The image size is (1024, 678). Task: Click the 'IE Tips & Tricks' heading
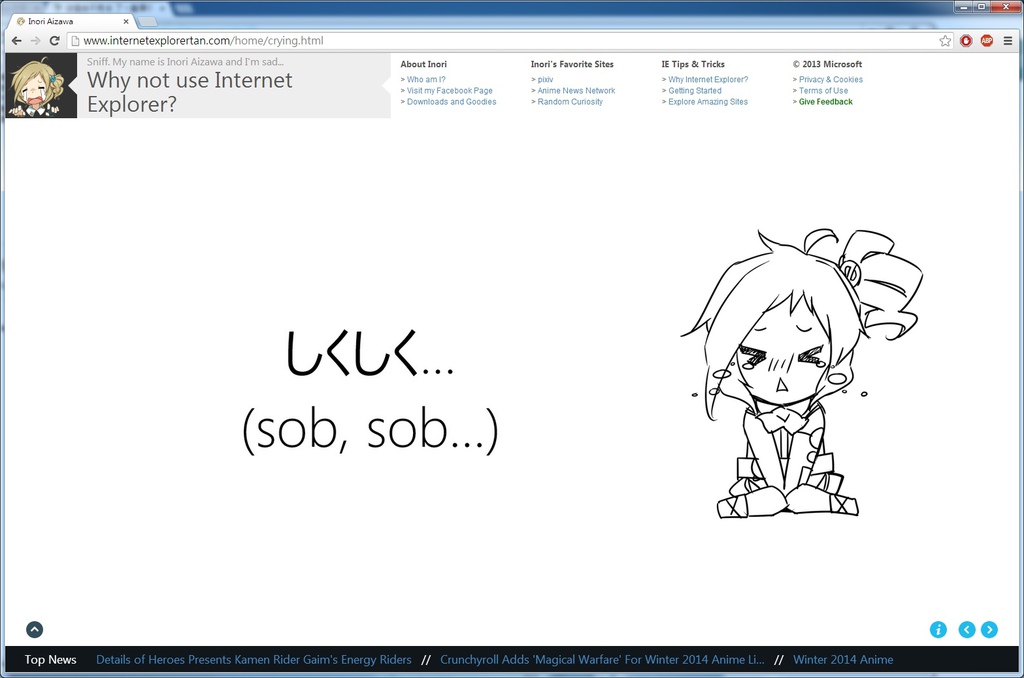pyautogui.click(x=693, y=64)
